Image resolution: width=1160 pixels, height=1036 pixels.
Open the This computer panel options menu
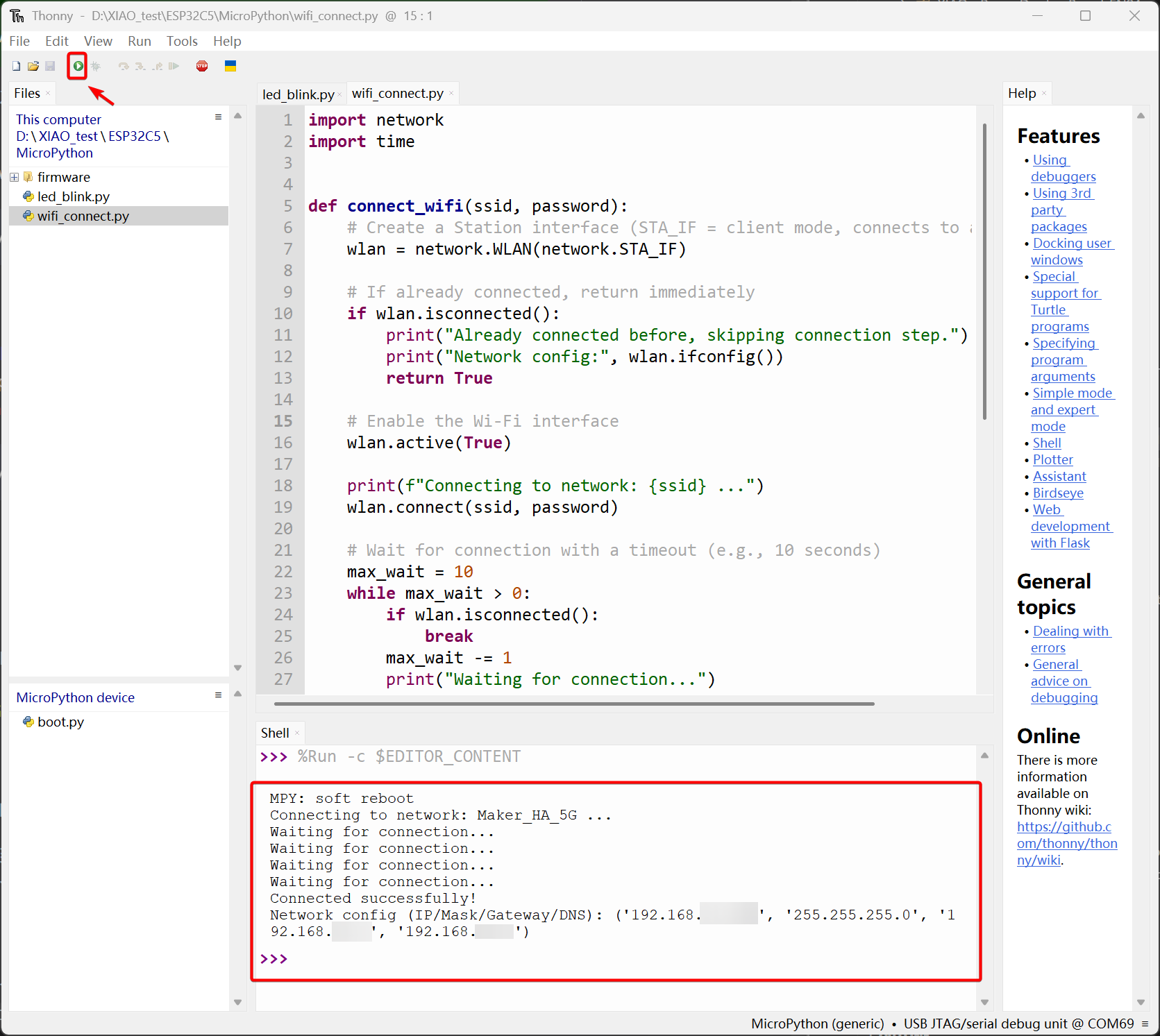tap(218, 117)
